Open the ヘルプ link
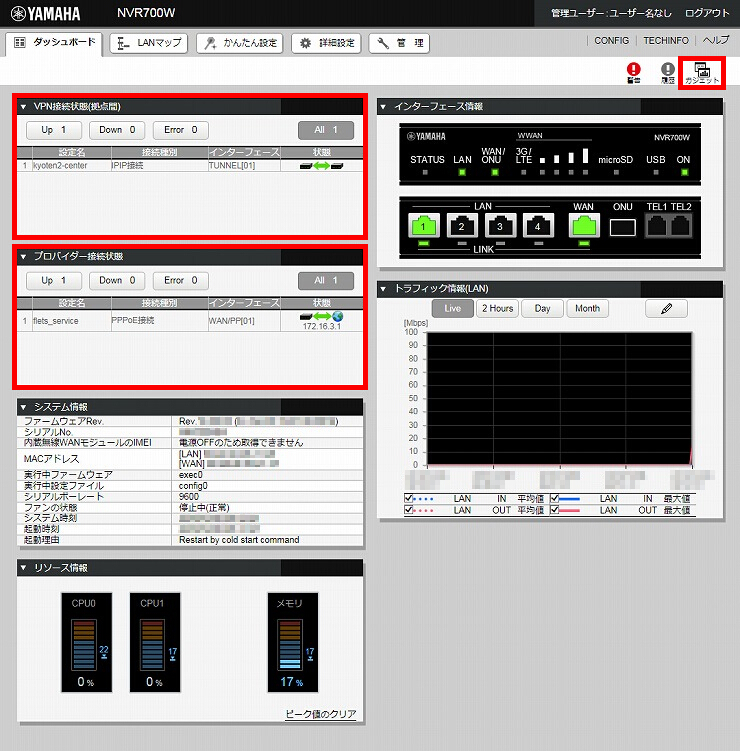The height and width of the screenshot is (751, 740). 716,41
